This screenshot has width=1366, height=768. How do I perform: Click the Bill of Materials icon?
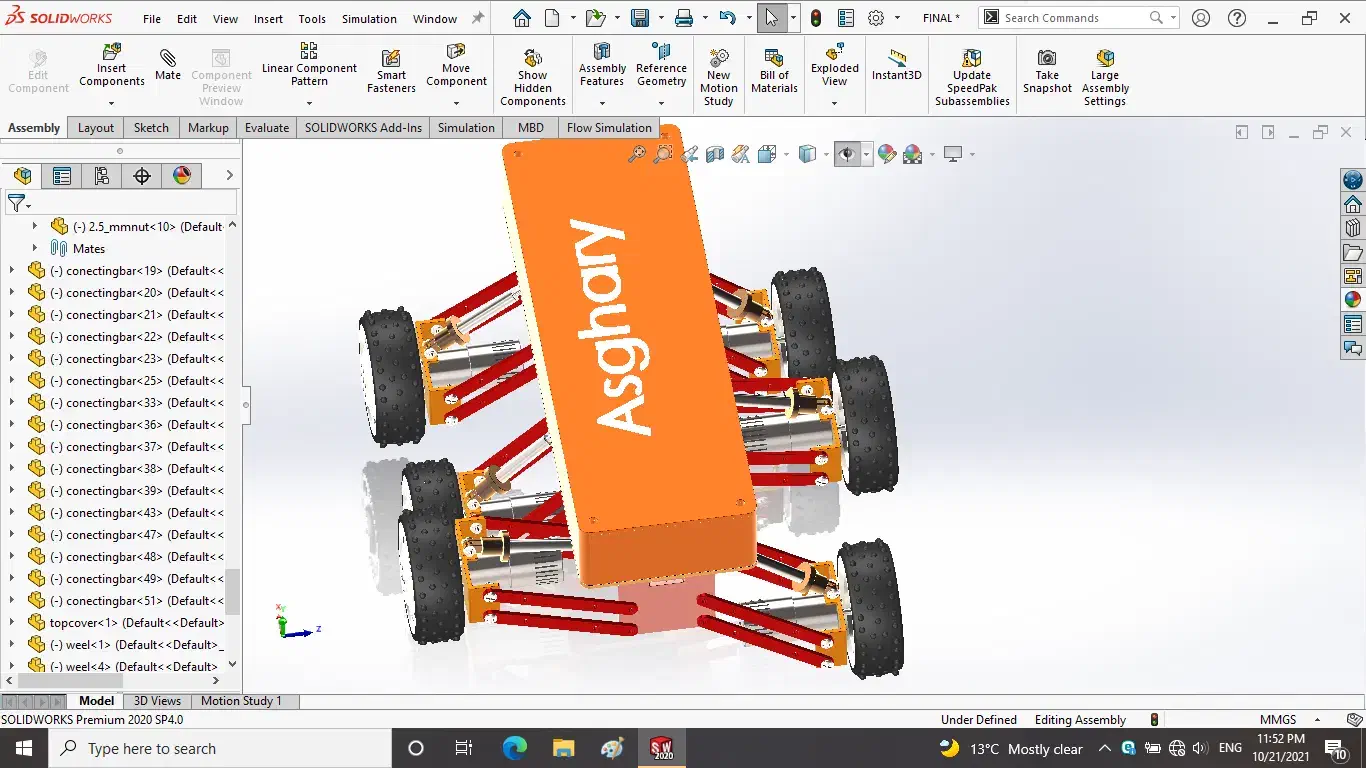tap(774, 70)
